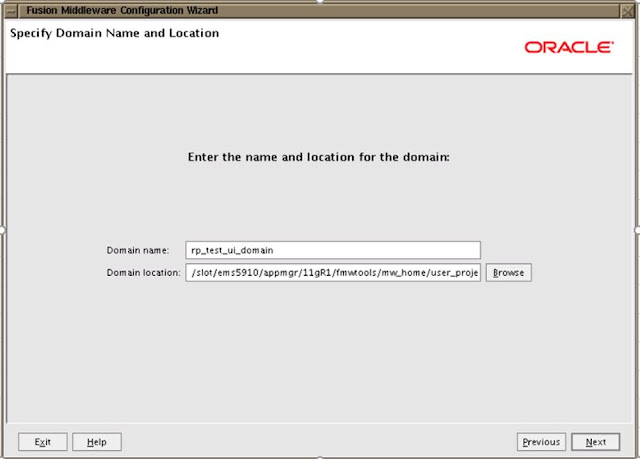Browse for the domain location

click(509, 273)
